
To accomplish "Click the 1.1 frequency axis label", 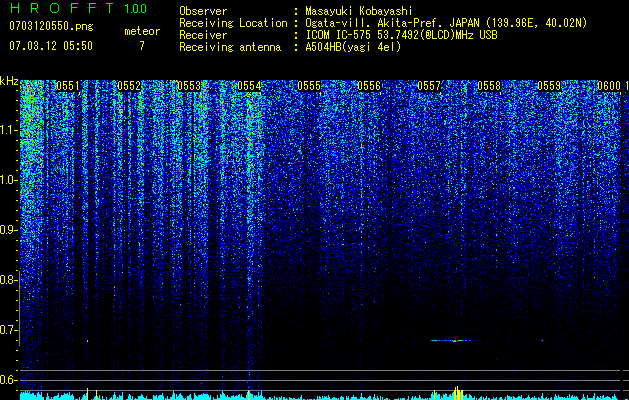I will (9, 130).
